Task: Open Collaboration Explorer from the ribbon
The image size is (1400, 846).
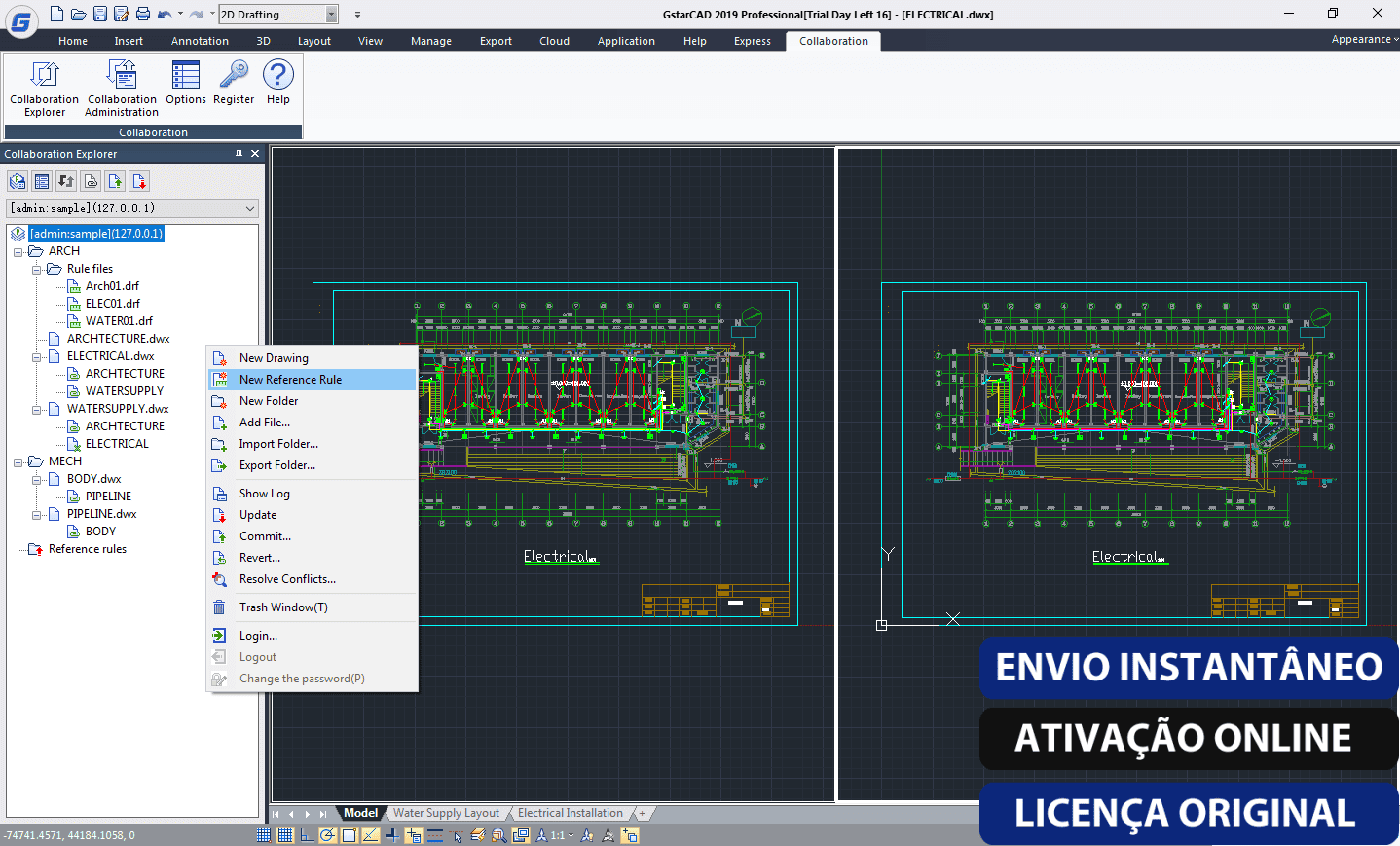Action: [45, 89]
